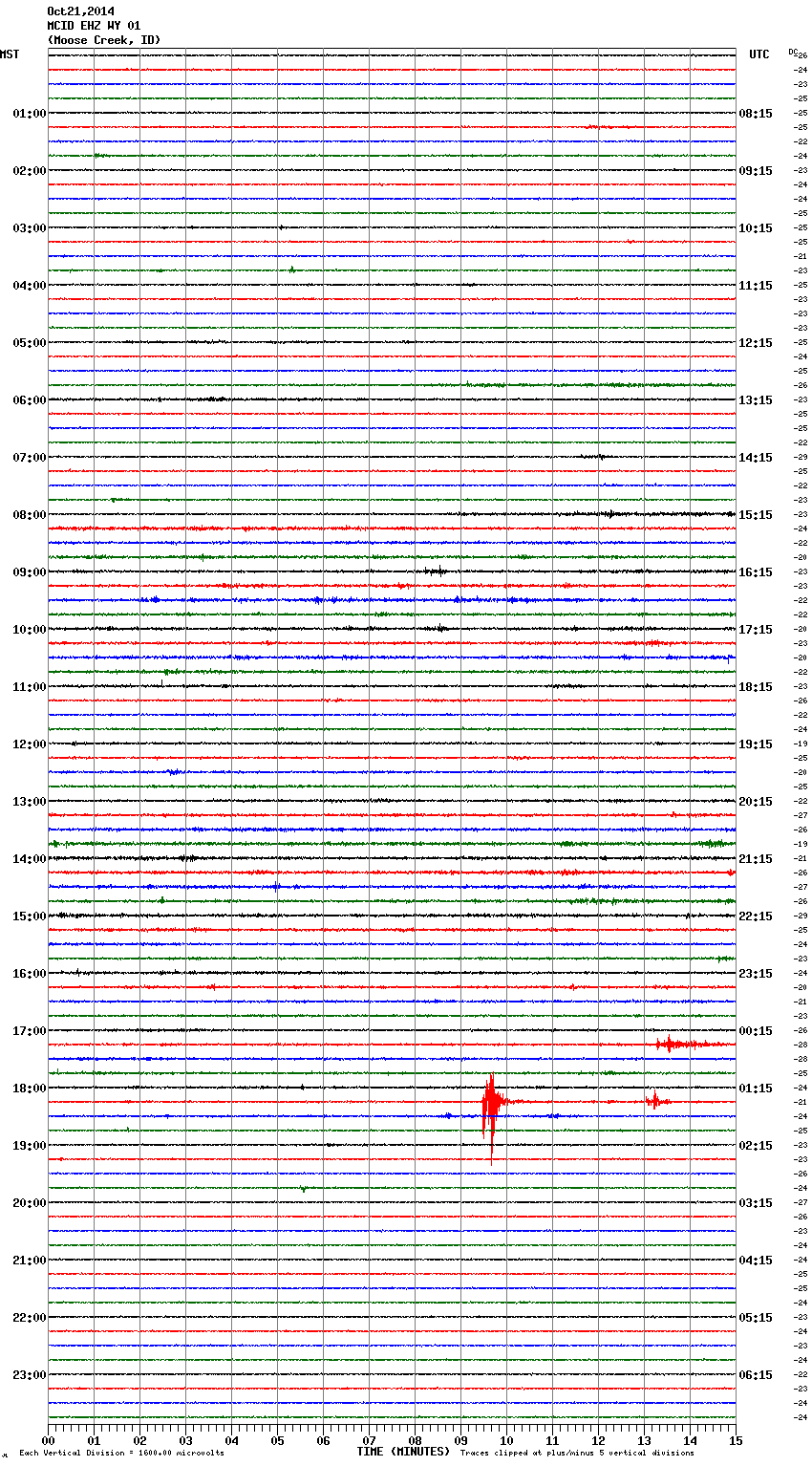Click the 21:00 MST time label
812x1466 pixels.
29,1261
